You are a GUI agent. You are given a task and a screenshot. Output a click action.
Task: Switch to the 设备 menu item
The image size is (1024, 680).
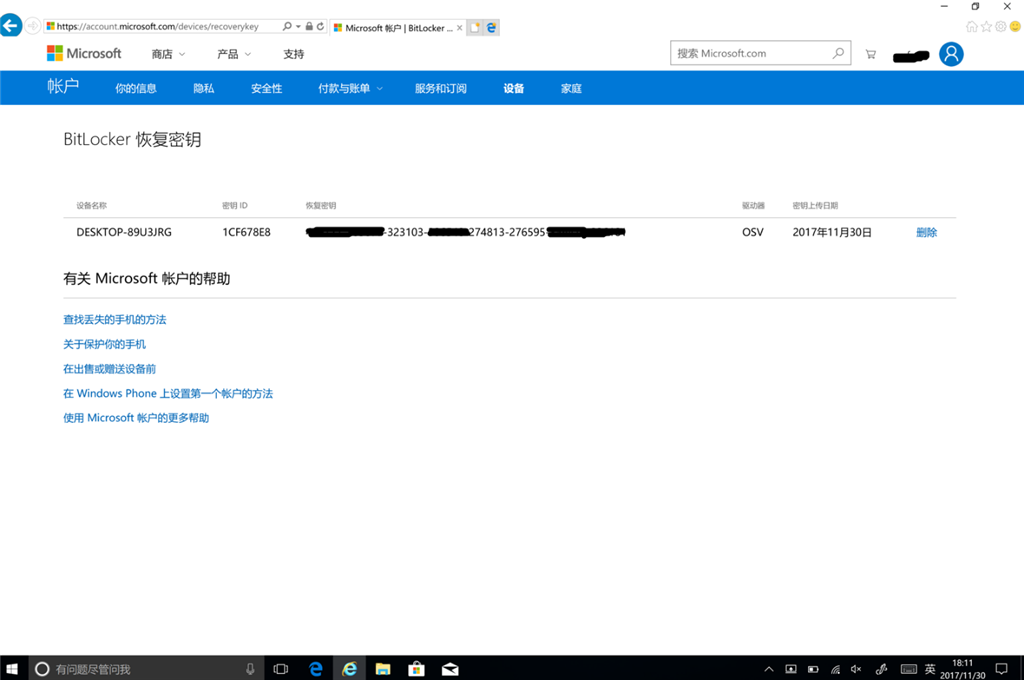pos(513,88)
